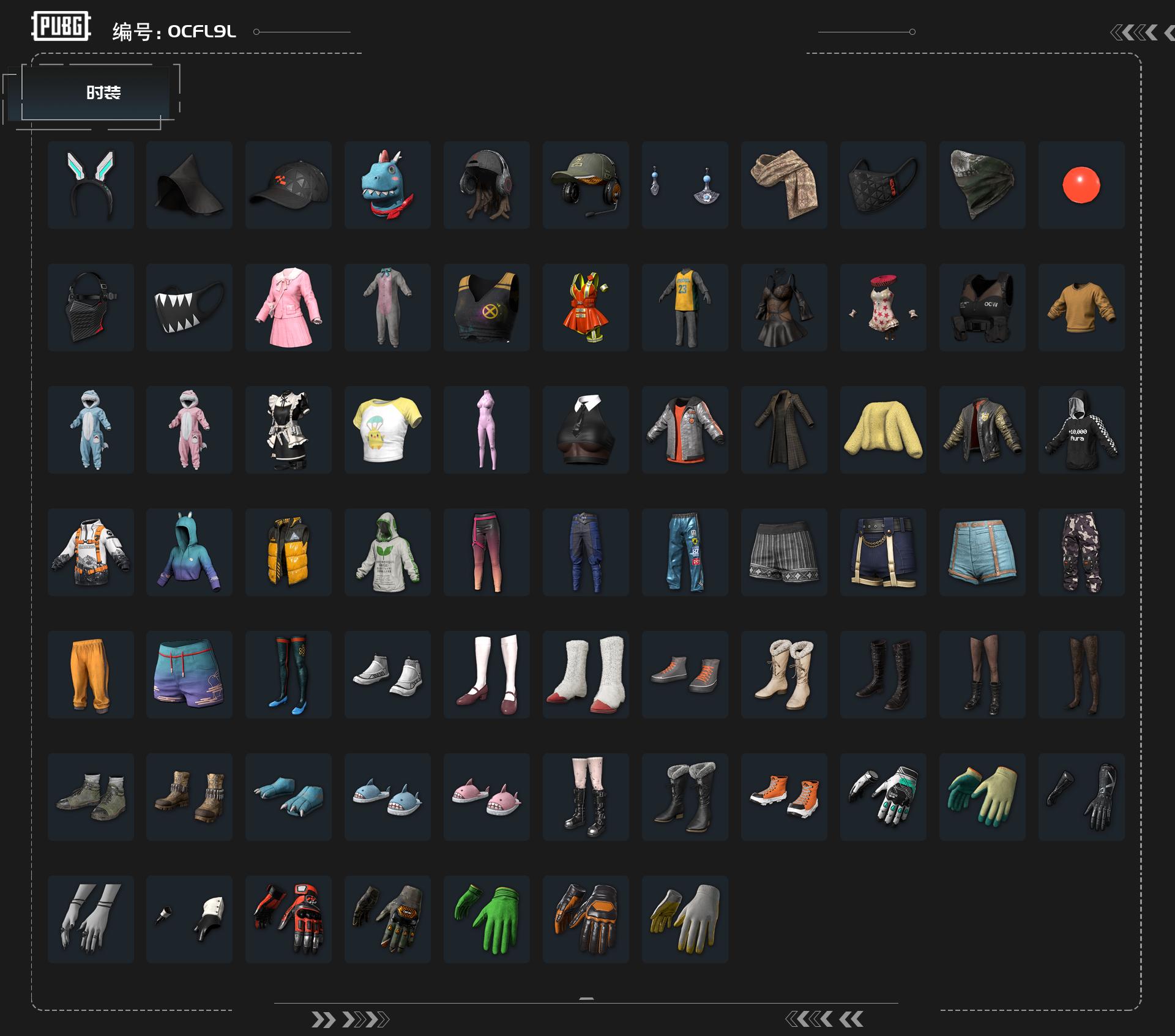Choose the pink school uniform outfit
Image resolution: width=1175 pixels, height=1036 pixels.
click(288, 307)
